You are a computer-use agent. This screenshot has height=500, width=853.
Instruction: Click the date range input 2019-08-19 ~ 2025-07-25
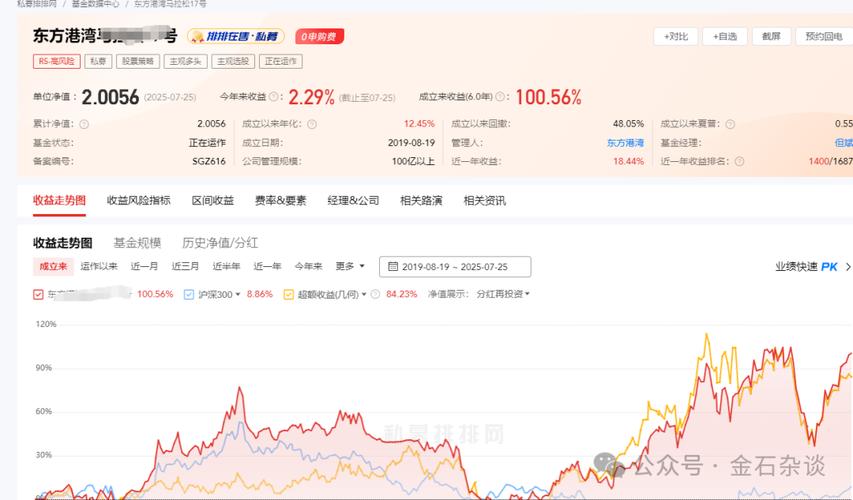(455, 267)
